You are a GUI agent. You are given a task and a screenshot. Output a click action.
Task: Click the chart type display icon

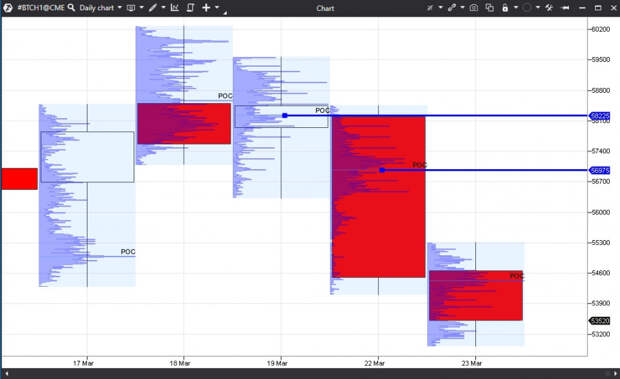coord(131,8)
